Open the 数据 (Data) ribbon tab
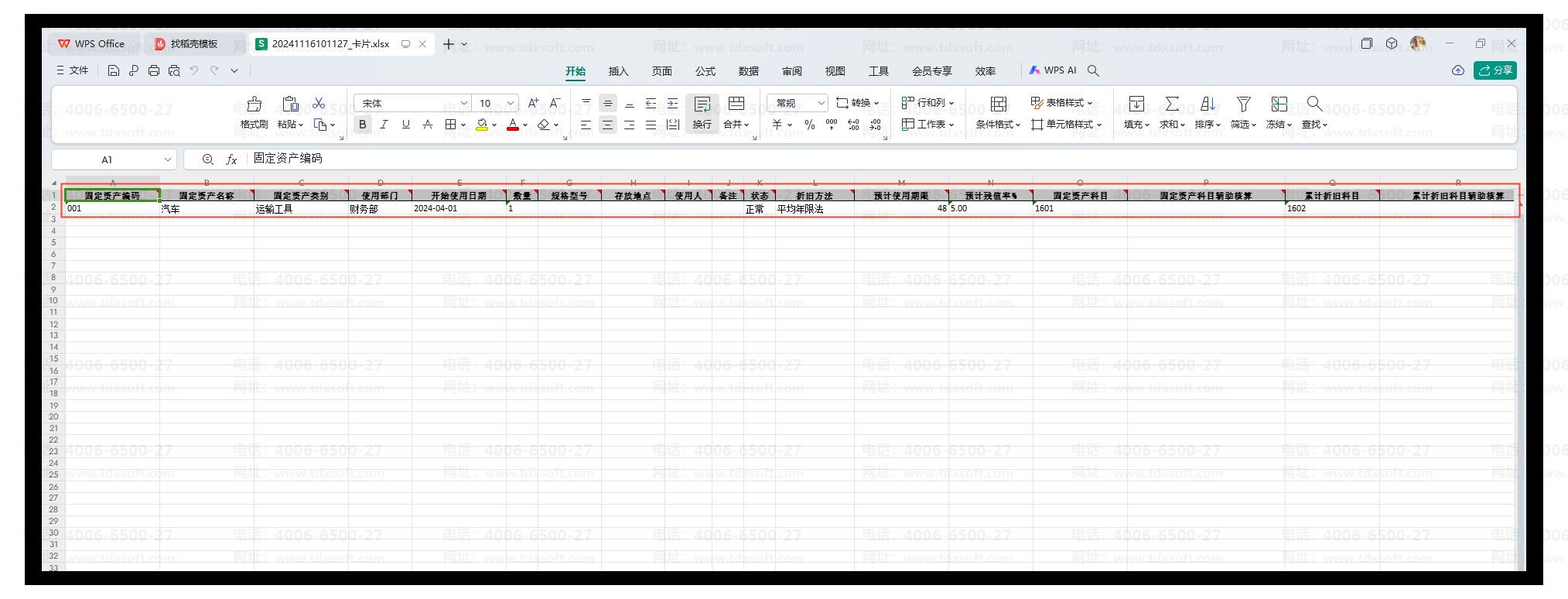 point(748,71)
